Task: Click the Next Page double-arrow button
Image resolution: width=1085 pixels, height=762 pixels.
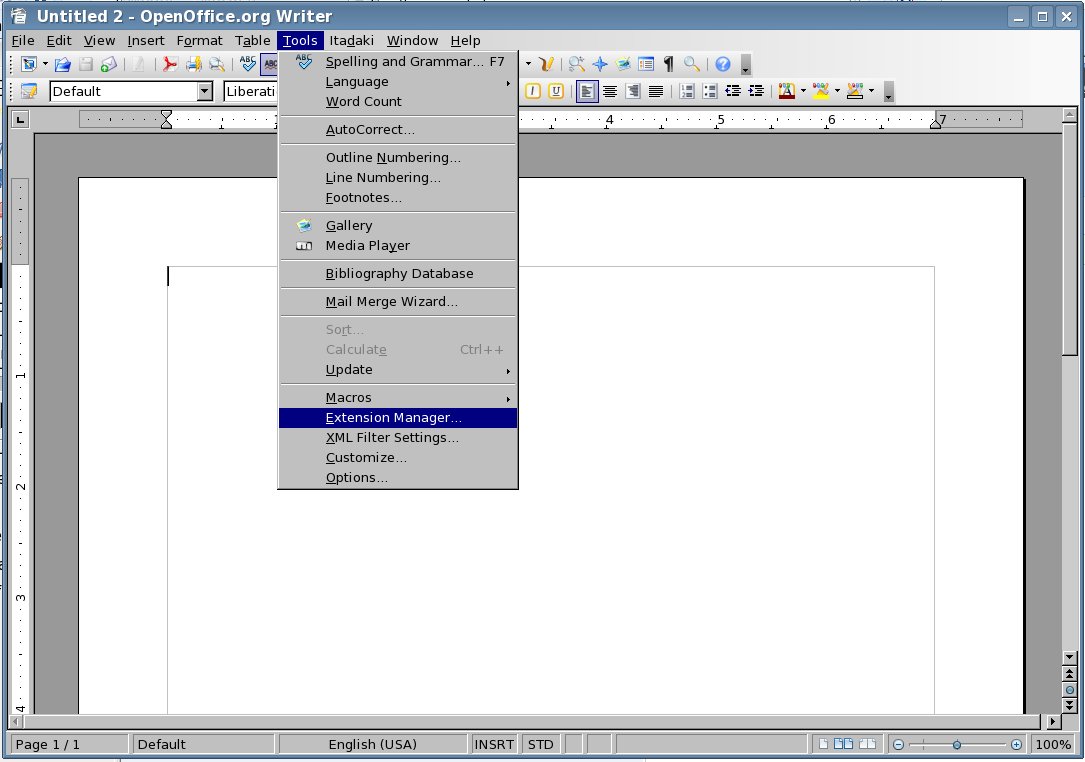Action: 1069,706
